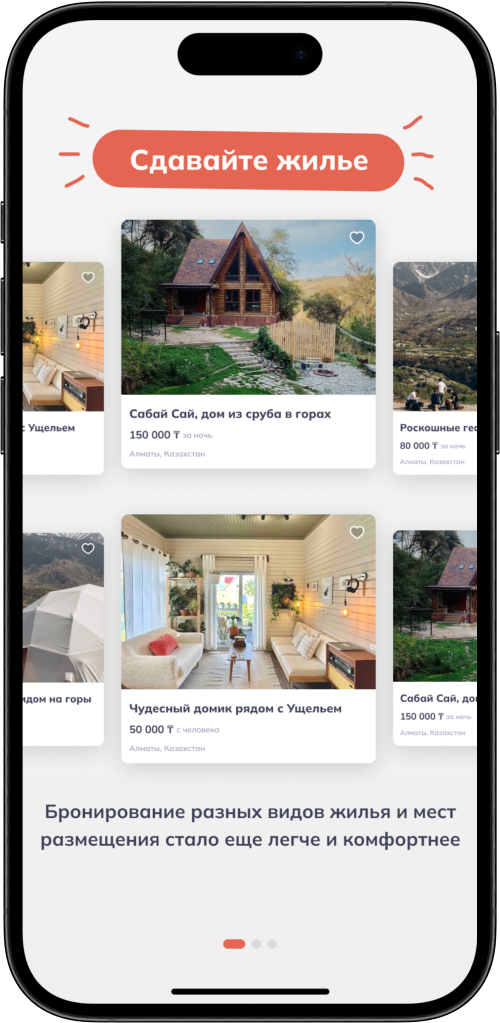Open bottom-right Сабай Сай card photo
The image size is (500, 1023).
435,606
